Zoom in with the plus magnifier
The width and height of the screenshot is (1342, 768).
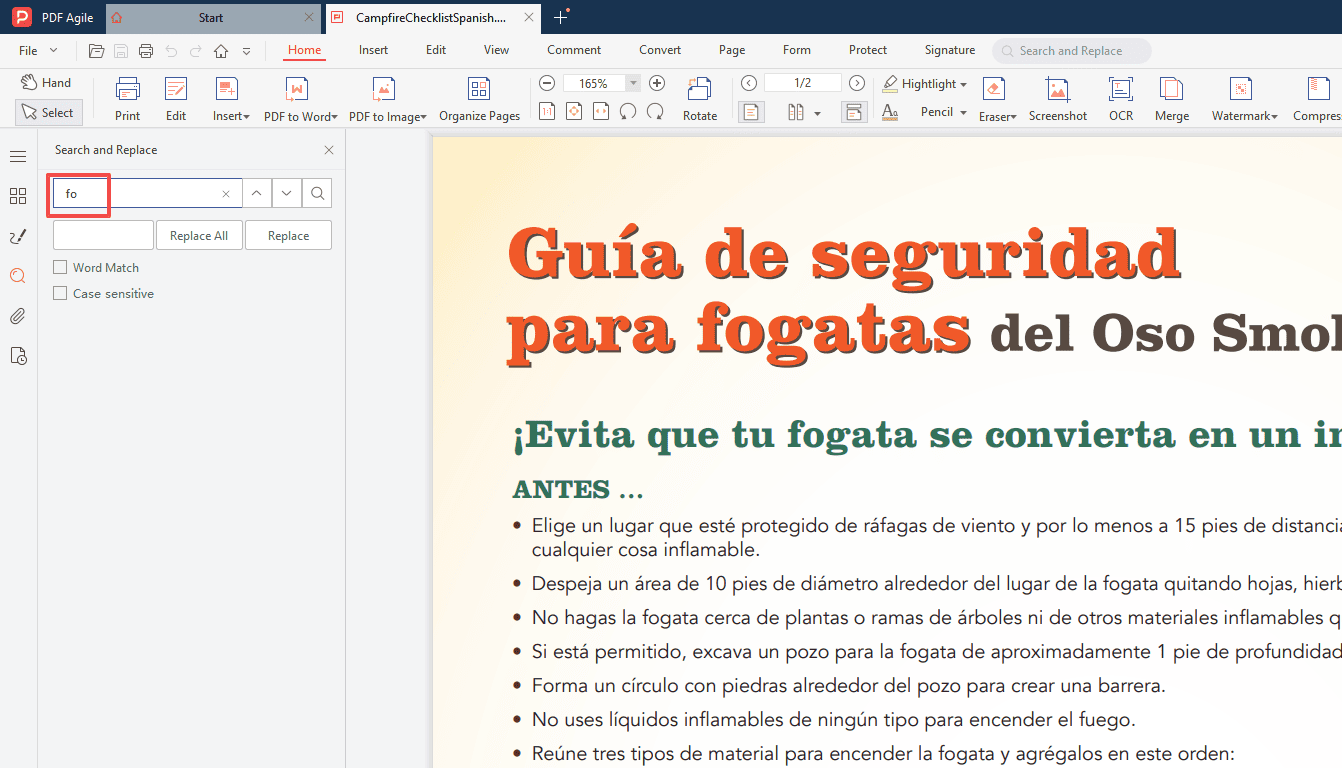pyautogui.click(x=657, y=82)
